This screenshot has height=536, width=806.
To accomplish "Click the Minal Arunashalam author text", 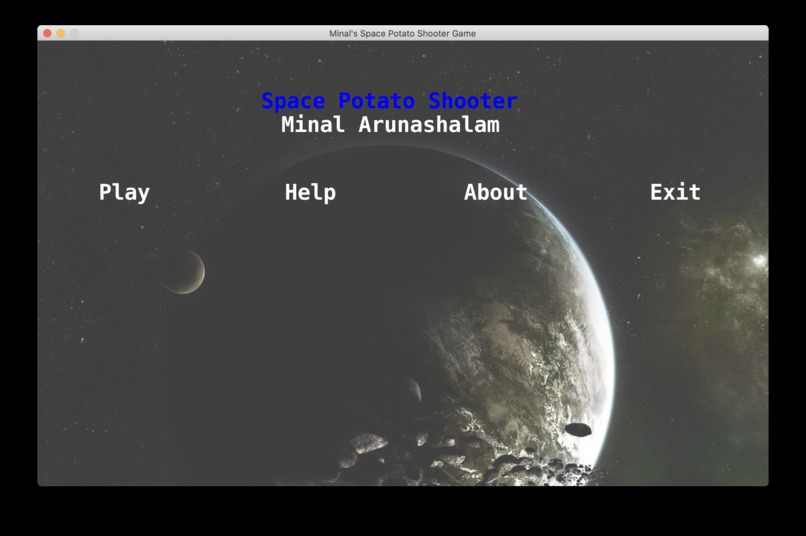I will (390, 124).
